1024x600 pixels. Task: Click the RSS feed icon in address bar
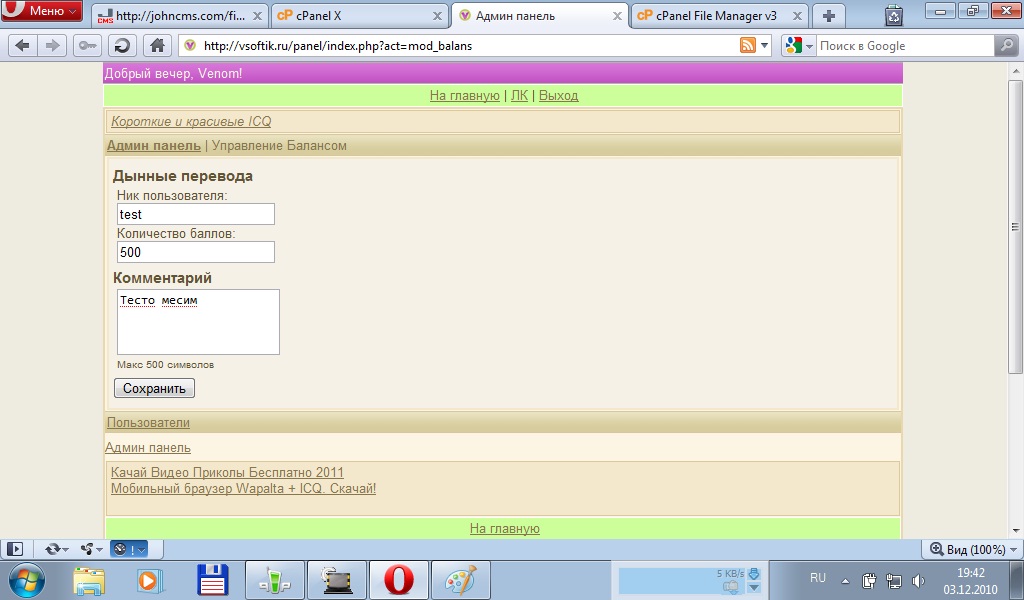pyautogui.click(x=748, y=45)
